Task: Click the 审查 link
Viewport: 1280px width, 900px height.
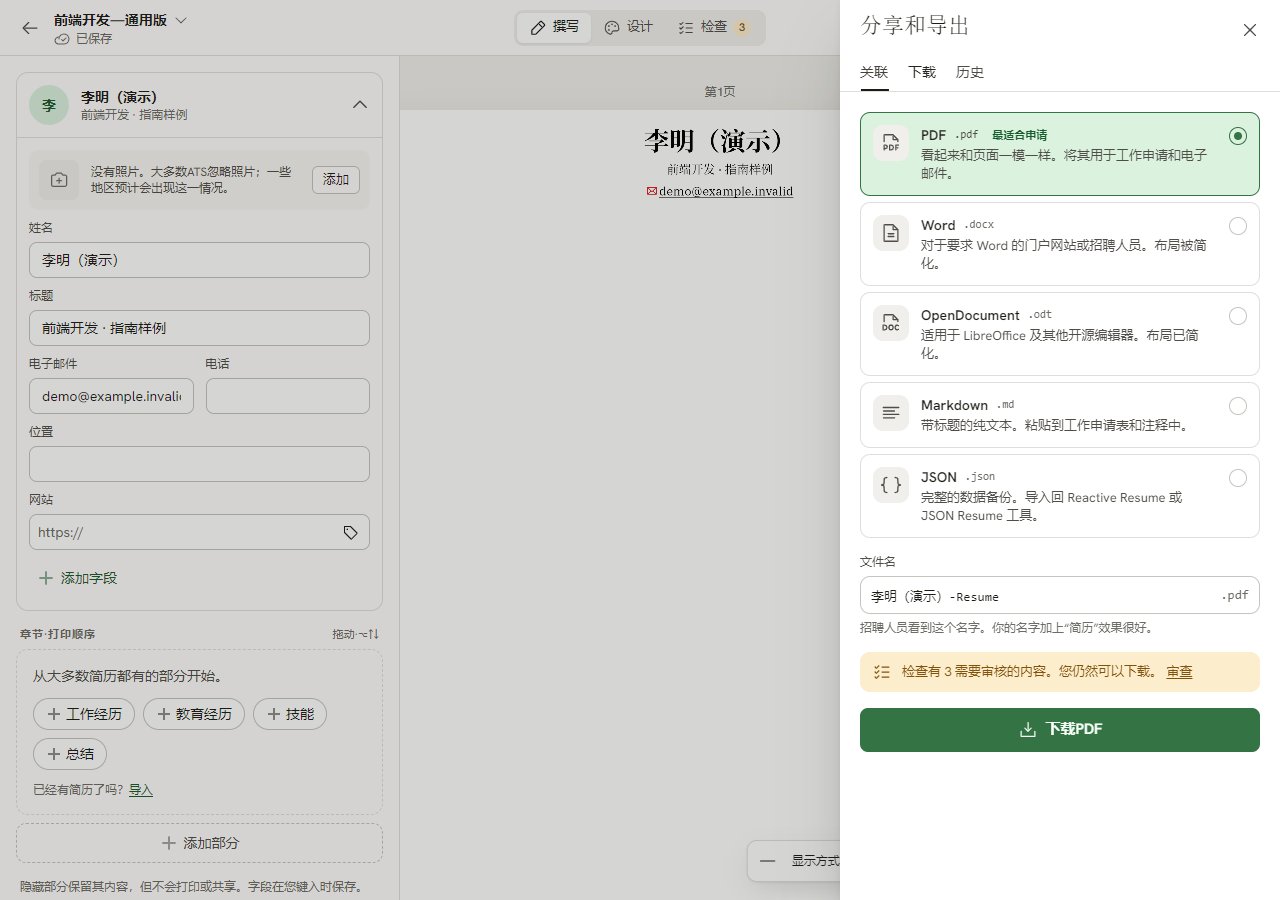Action: tap(1179, 672)
